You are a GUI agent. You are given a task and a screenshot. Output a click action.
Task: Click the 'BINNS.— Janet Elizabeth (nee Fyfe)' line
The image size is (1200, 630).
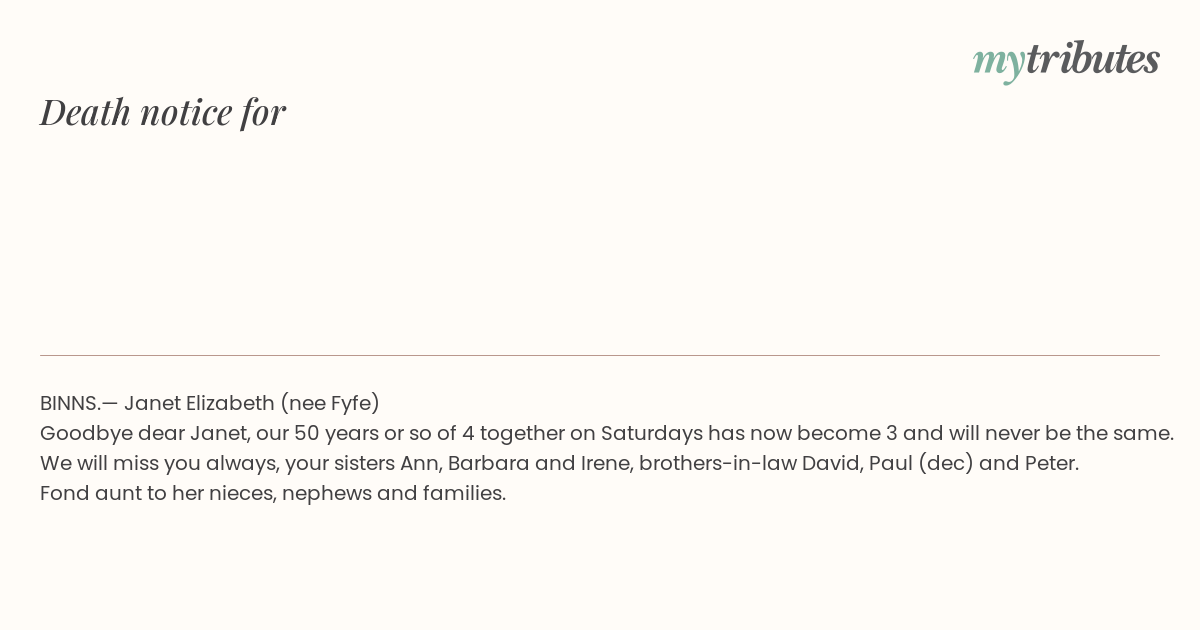pos(210,403)
